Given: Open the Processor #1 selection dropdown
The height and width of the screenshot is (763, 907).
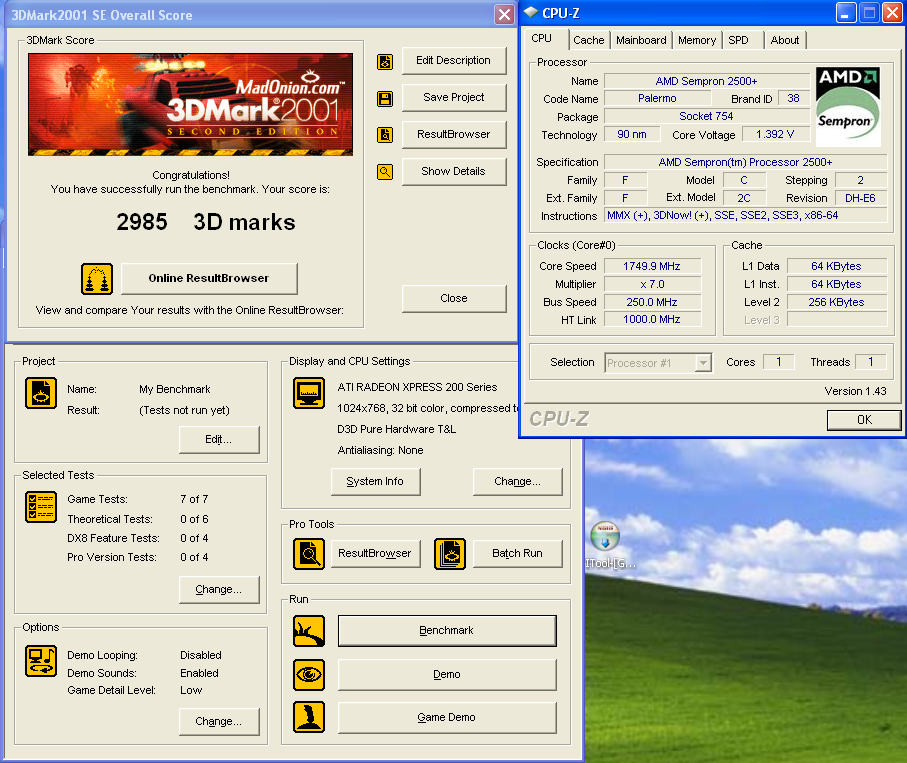Looking at the screenshot, I should [658, 363].
